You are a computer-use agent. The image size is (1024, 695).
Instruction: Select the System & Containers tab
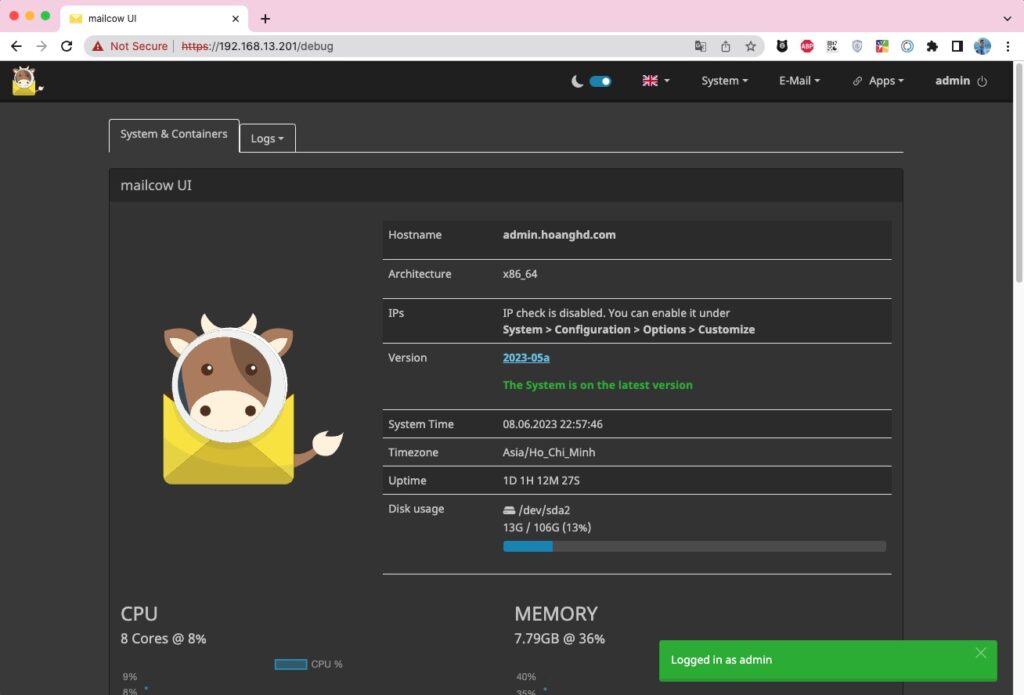[174, 135]
